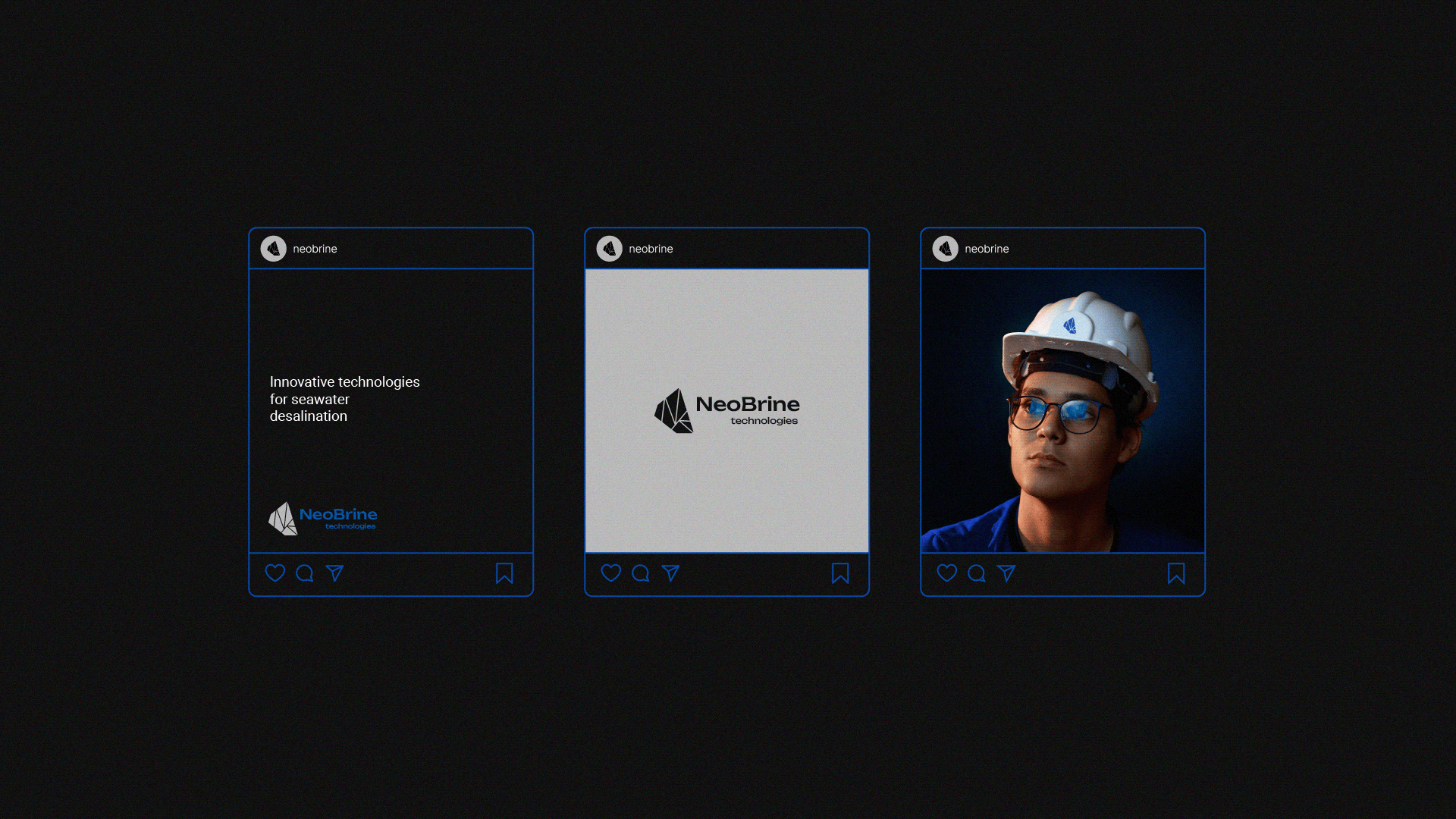Viewport: 1456px width, 819px height.
Task: Open neobrine username on middle post
Action: (651, 249)
